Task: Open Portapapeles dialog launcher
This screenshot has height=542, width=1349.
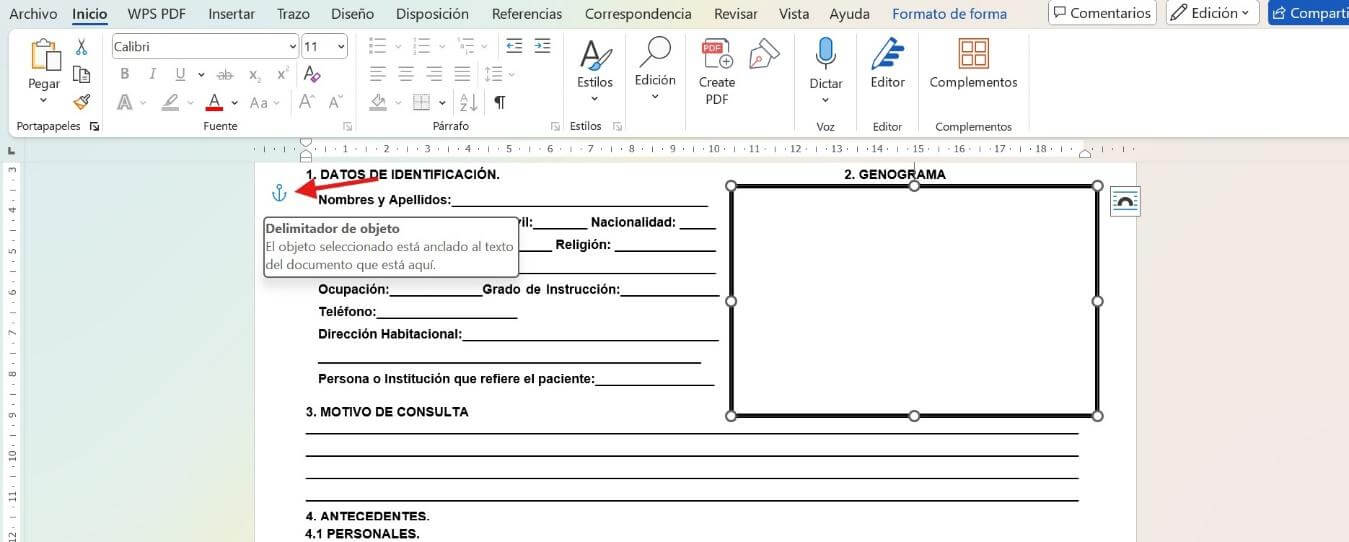Action: pyautogui.click(x=95, y=127)
